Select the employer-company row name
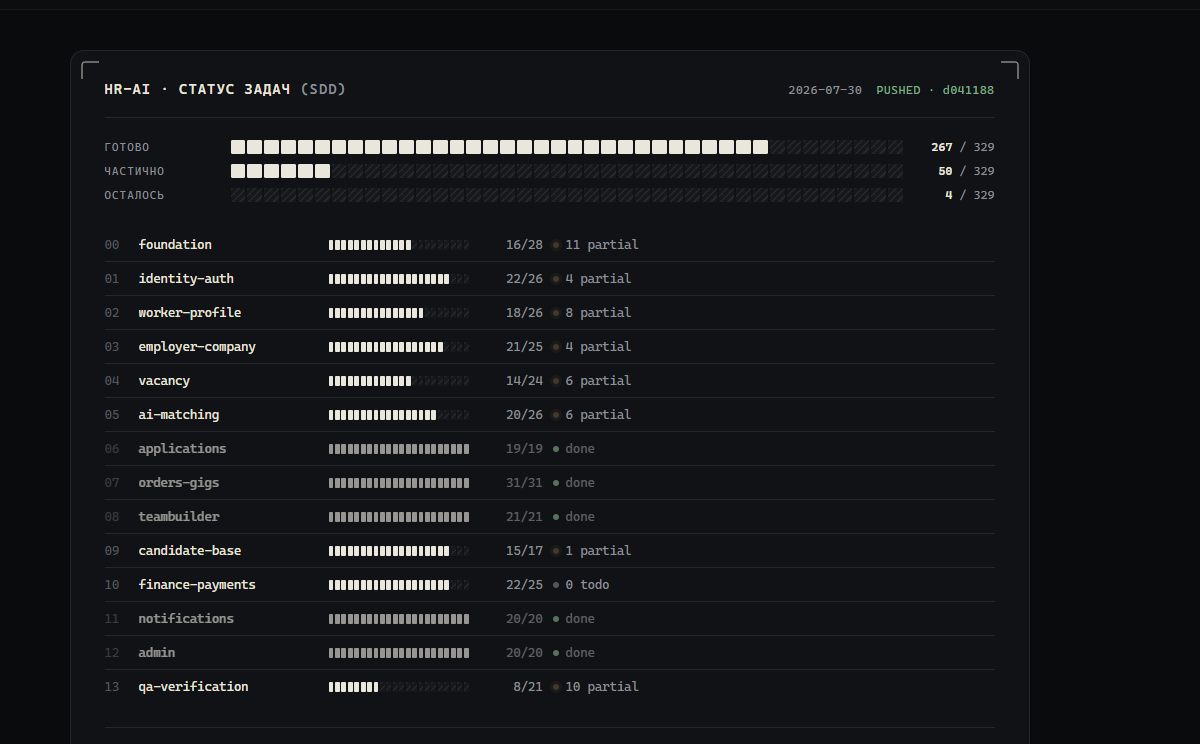1200x744 pixels. (197, 347)
